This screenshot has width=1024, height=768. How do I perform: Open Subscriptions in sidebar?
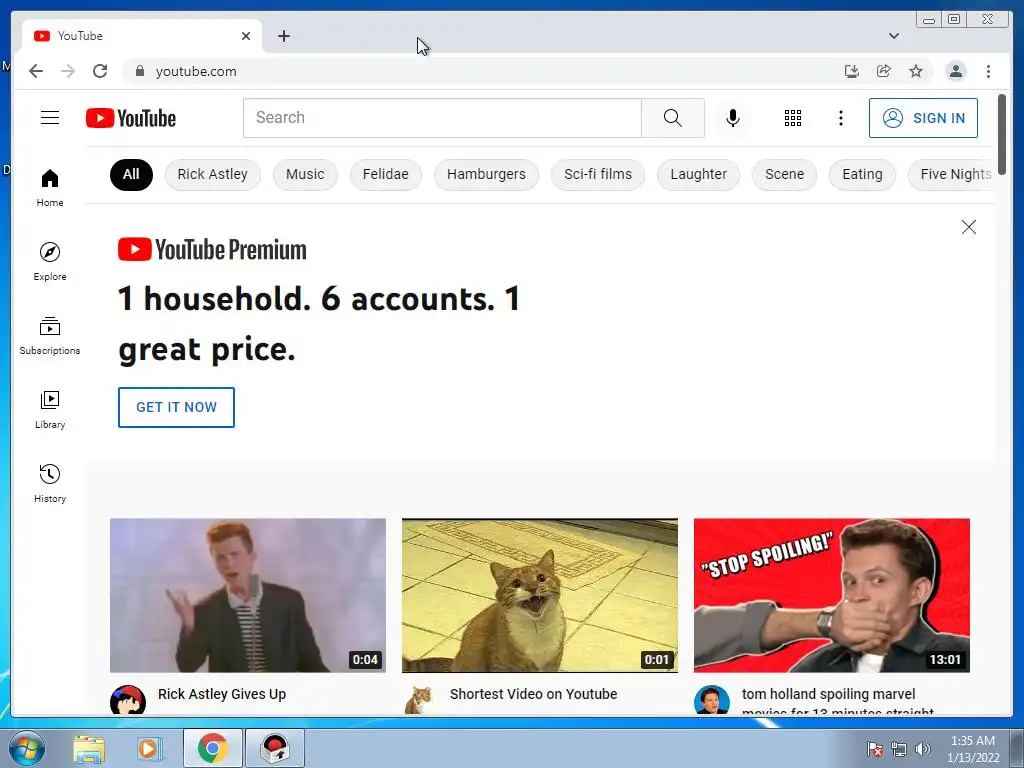(x=50, y=336)
